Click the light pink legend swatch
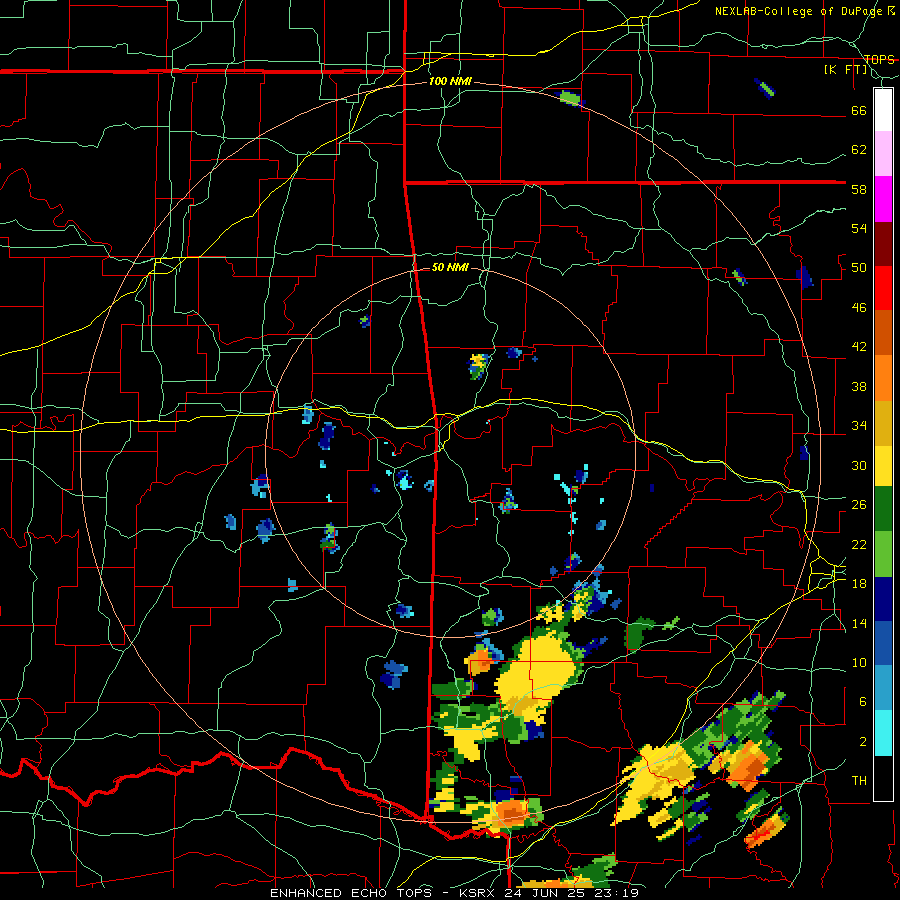Image resolution: width=900 pixels, height=900 pixels. (x=883, y=153)
